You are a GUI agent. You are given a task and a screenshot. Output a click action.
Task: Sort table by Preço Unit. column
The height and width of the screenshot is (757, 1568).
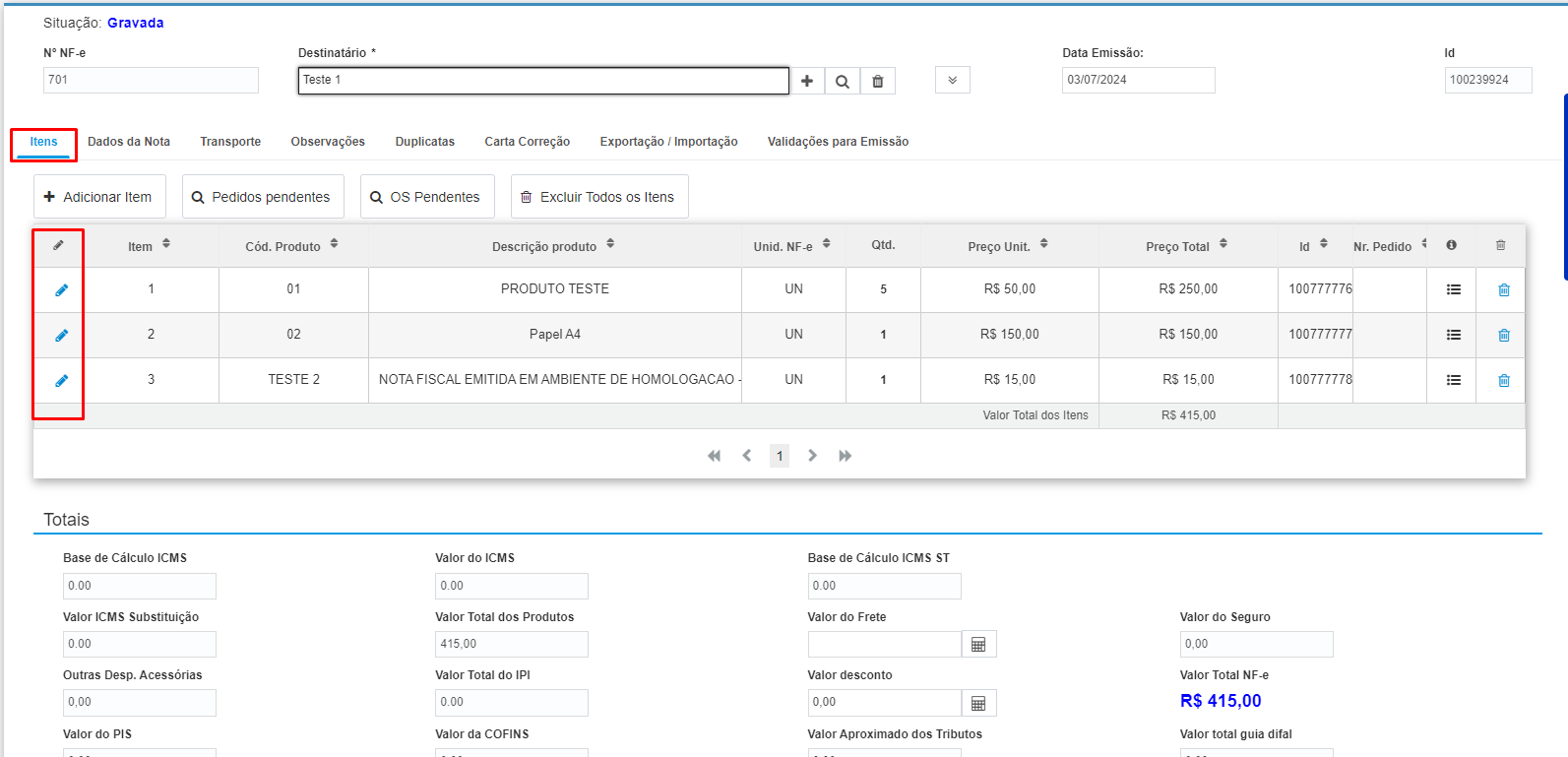(x=1044, y=243)
